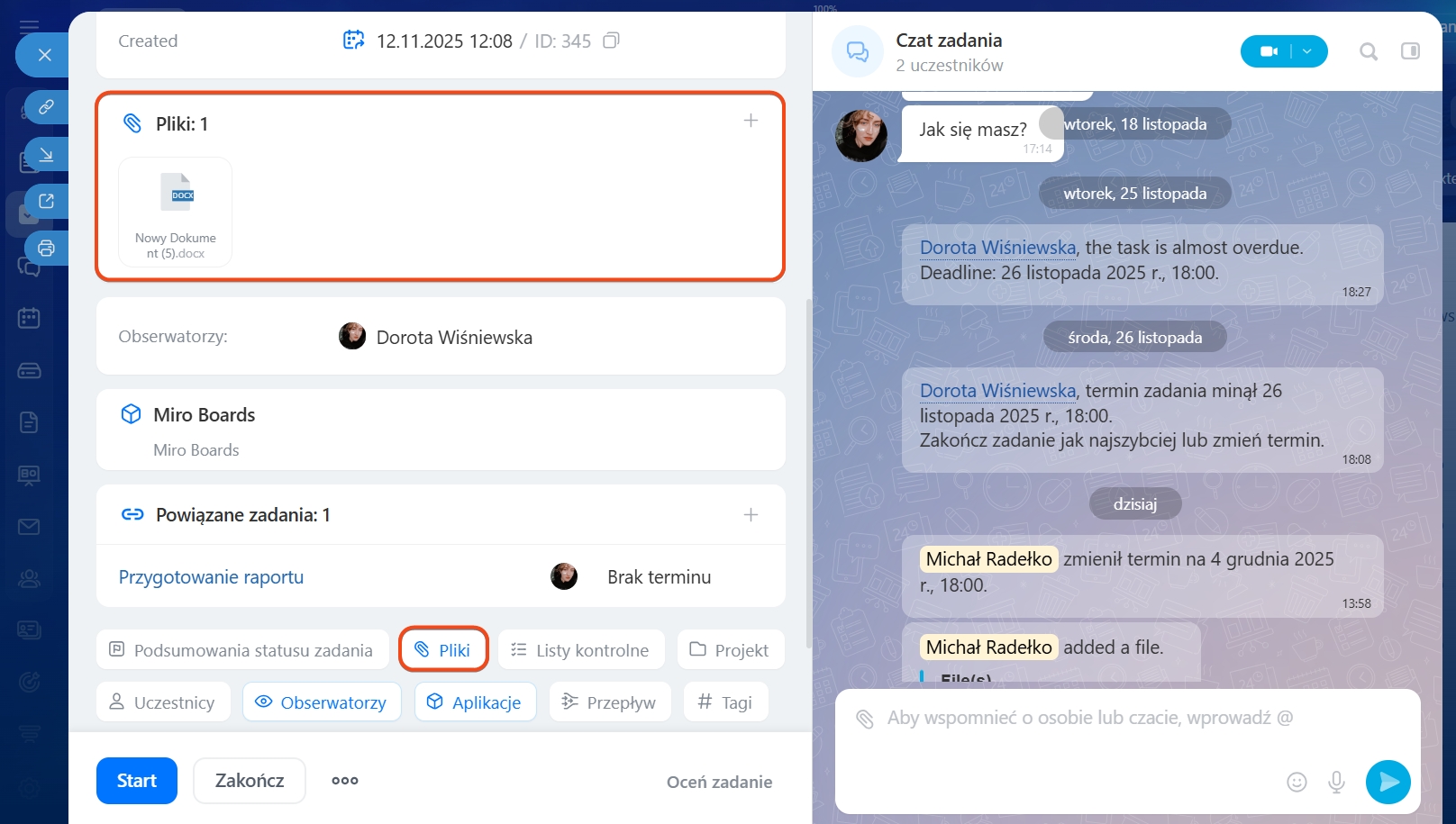Open the Nowy Dokument (5).docx file
The image size is (1456, 824).
pyautogui.click(x=176, y=212)
